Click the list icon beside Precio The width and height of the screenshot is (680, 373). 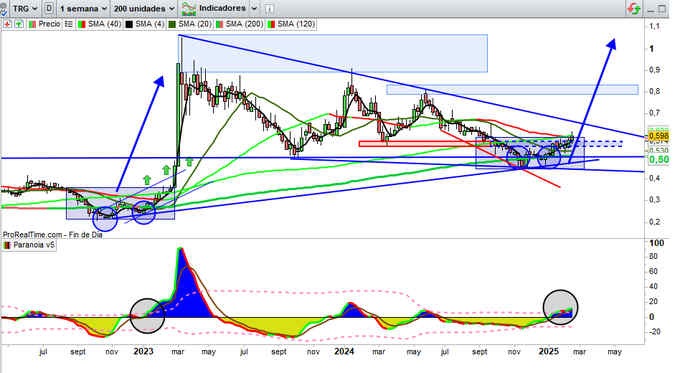(x=69, y=24)
